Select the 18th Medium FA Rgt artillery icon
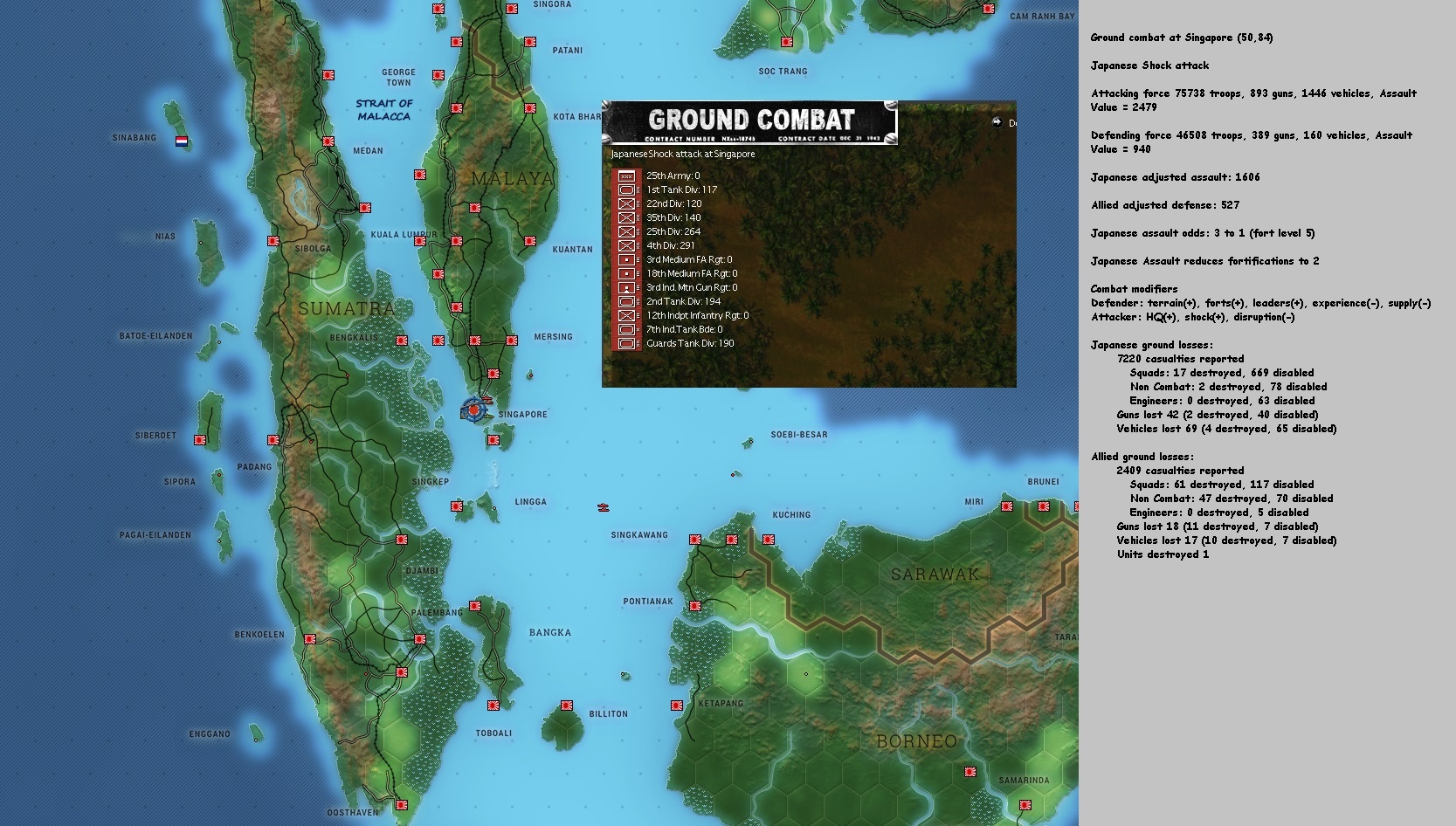Viewport: 1456px width, 826px height. click(625, 273)
